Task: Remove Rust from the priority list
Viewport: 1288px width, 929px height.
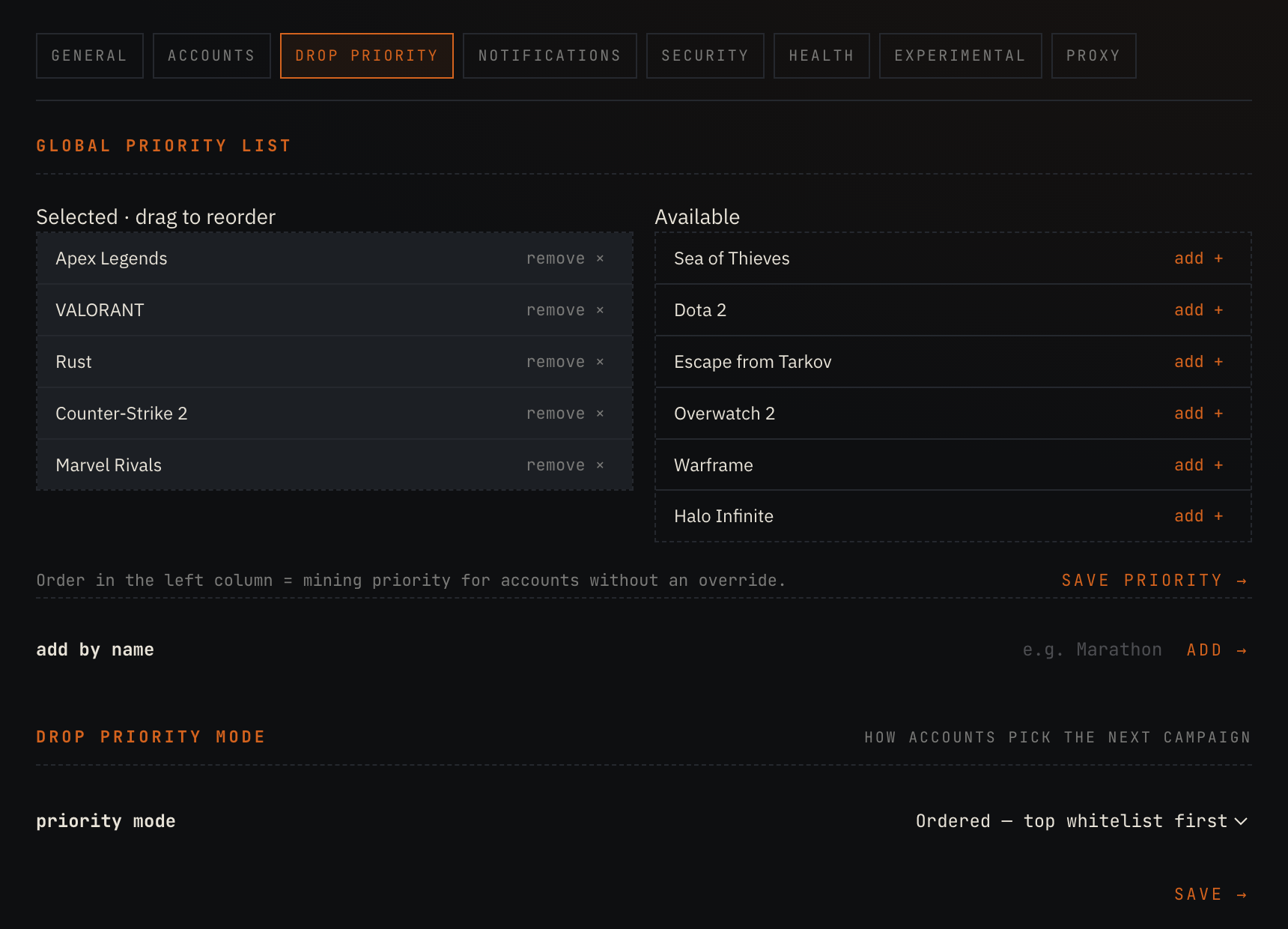Action: [x=565, y=362]
